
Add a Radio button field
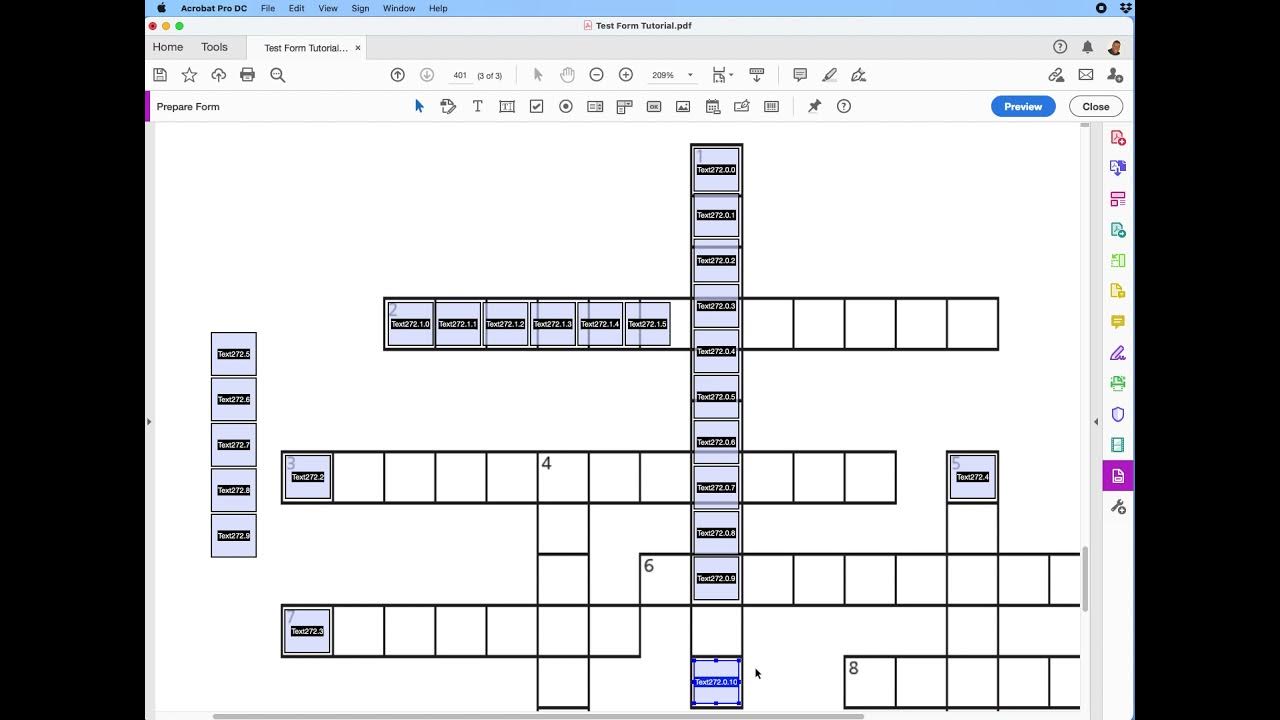pos(566,106)
